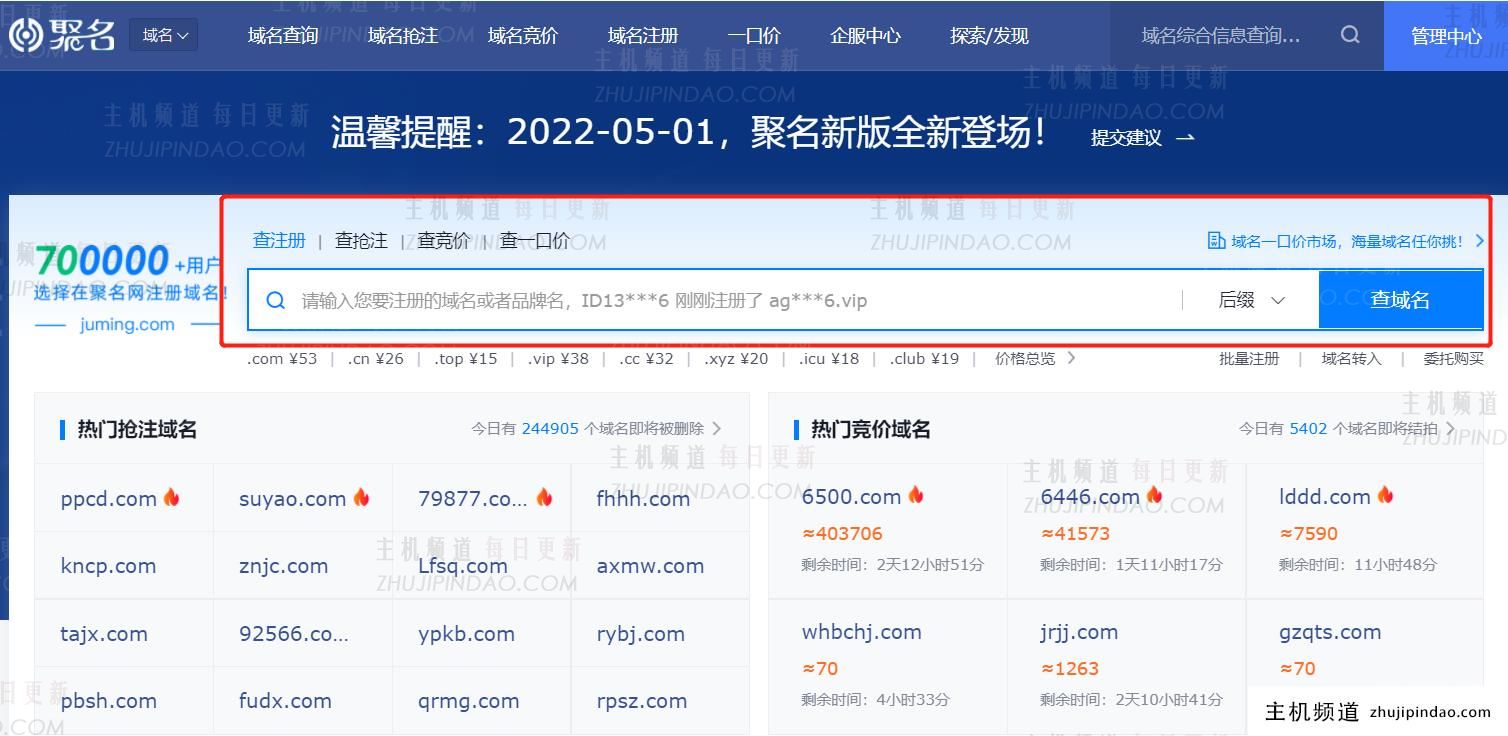Open suyao.com domain
The width and height of the screenshot is (1508, 736).
pos(292,498)
